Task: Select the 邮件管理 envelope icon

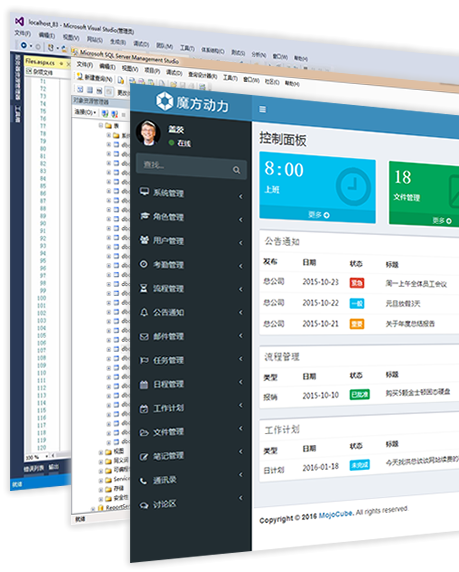Action: tap(144, 336)
